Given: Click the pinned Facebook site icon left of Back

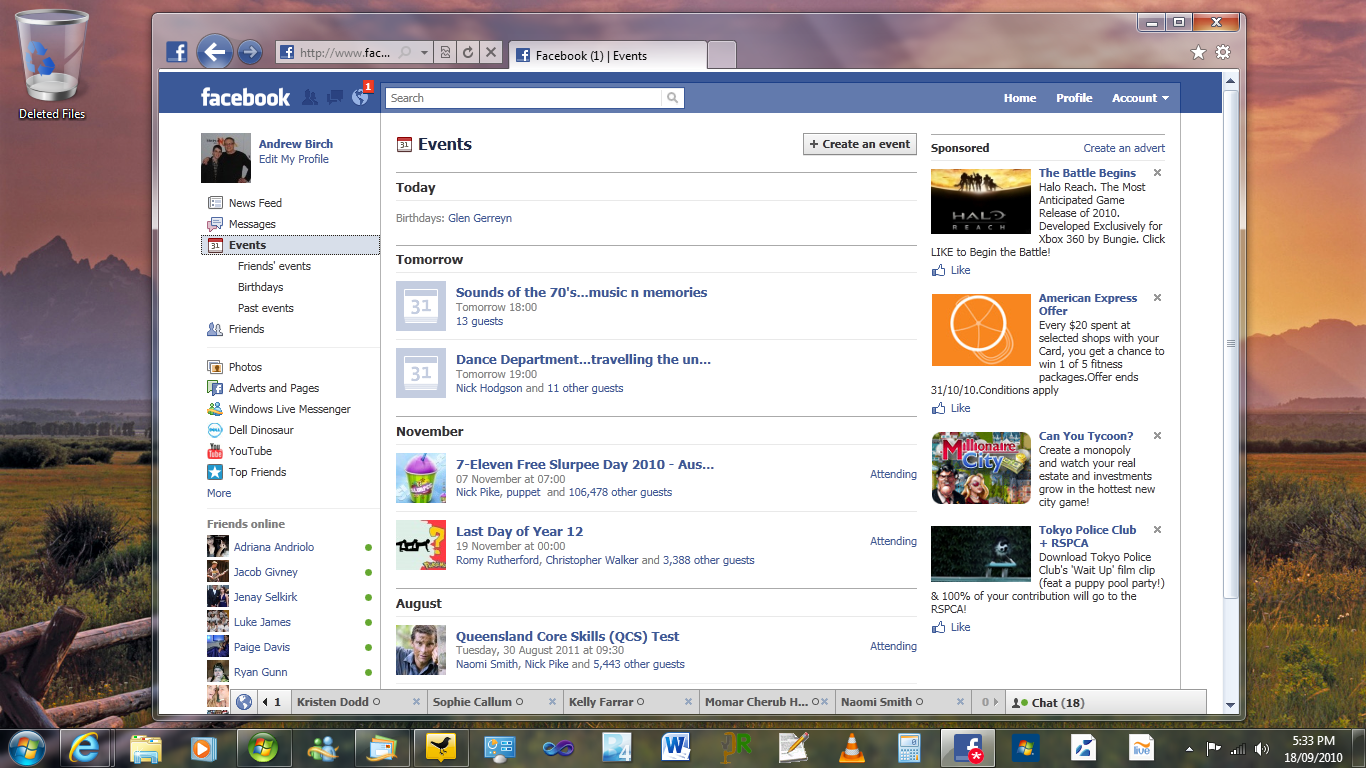Looking at the screenshot, I should coord(177,53).
